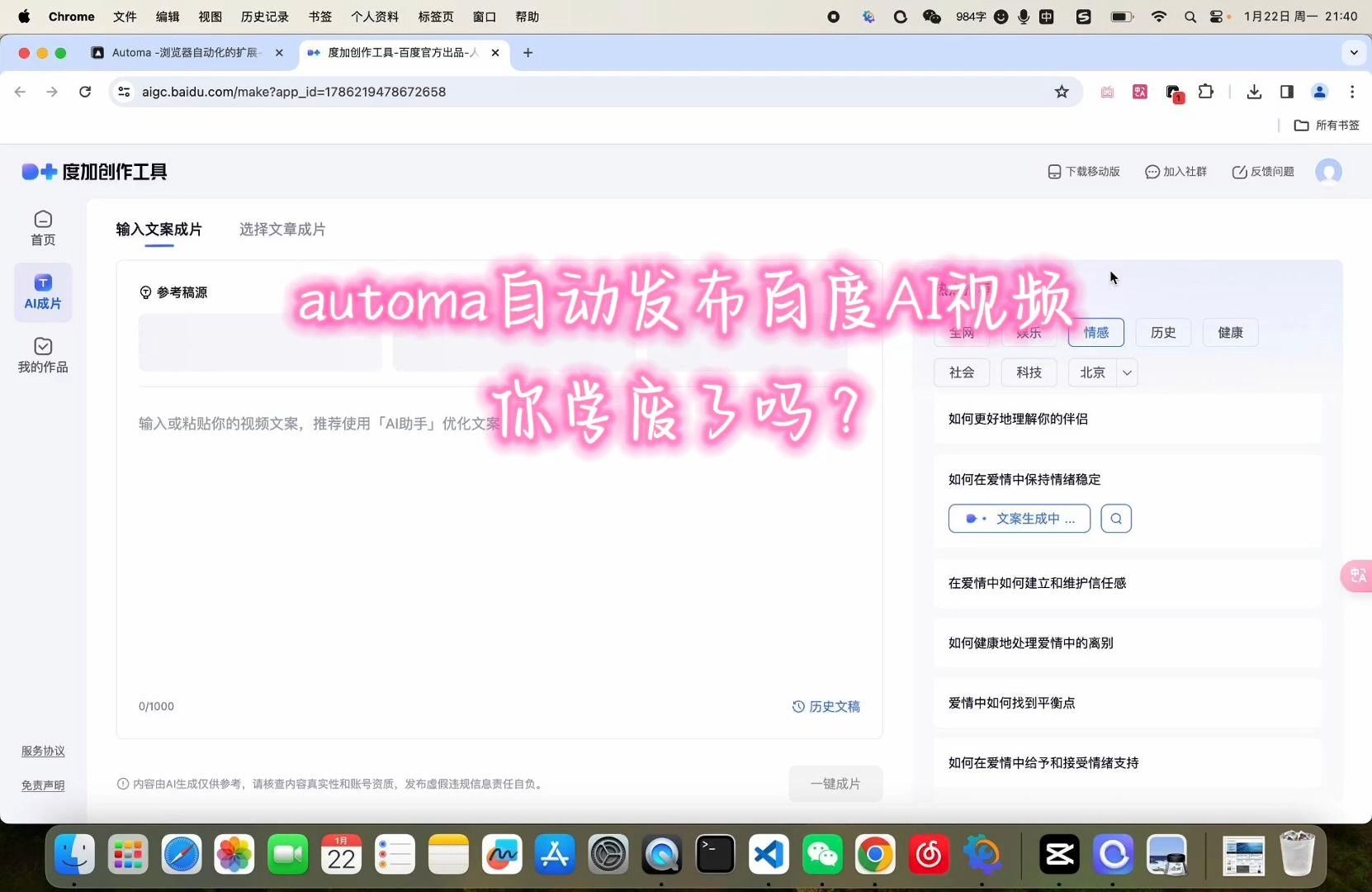Select the 情感 topic category
Viewport: 1372px width, 892px height.
tap(1095, 333)
